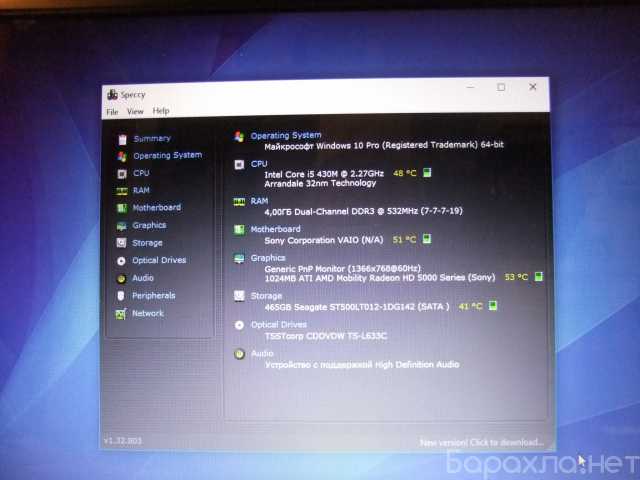The width and height of the screenshot is (640, 480).
Task: Click the Motherboard icon in summary pane
Action: (x=239, y=230)
